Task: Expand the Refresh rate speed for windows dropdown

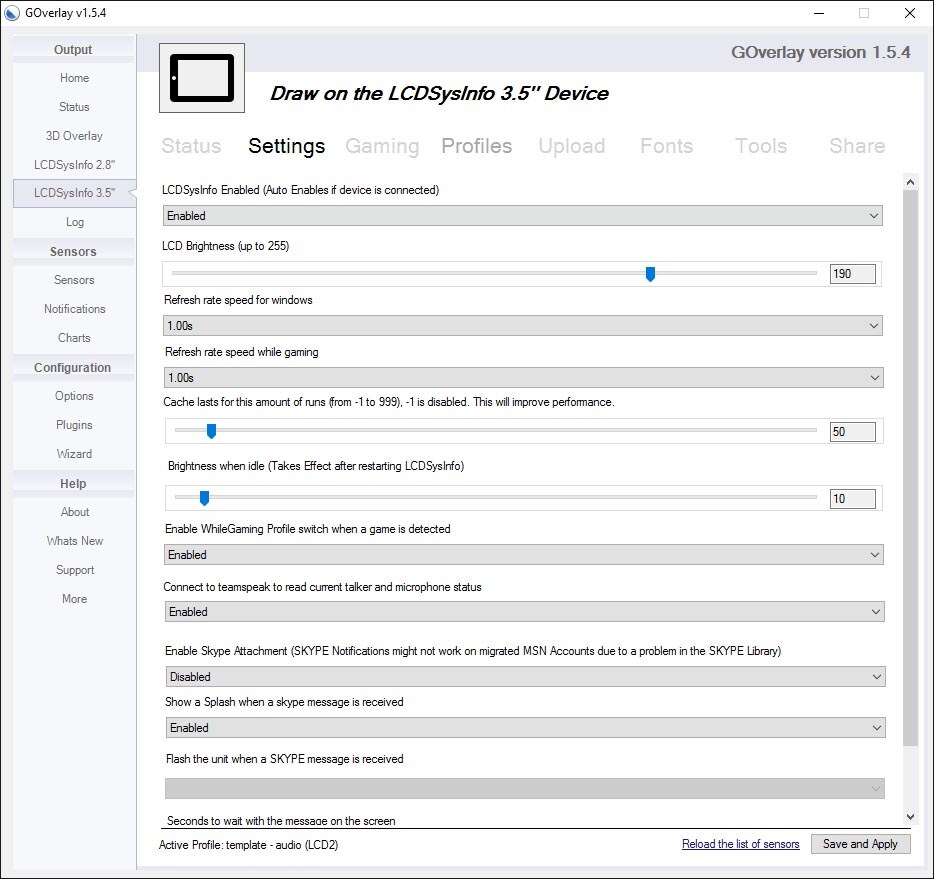Action: [x=522, y=326]
